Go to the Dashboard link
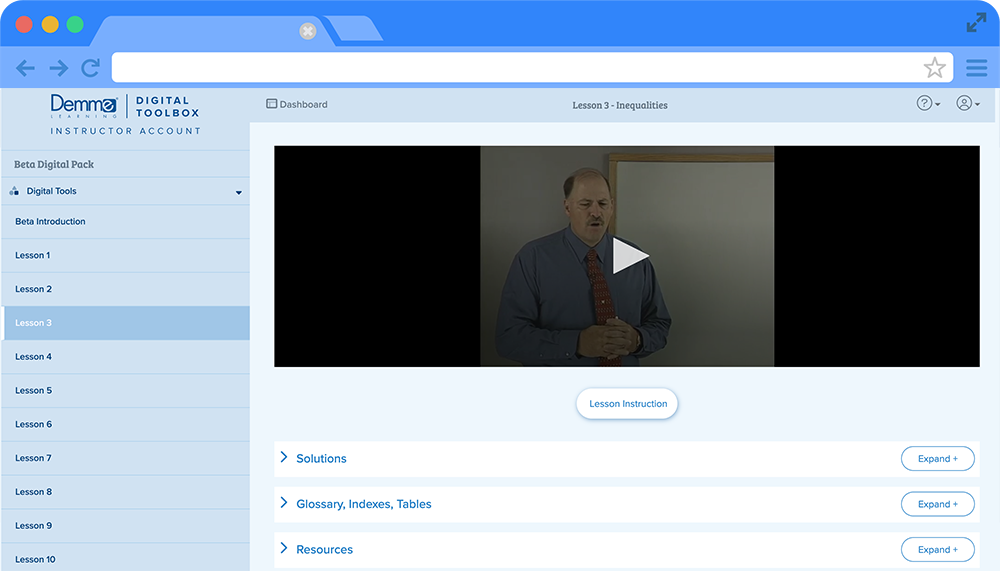Viewport: 1000px width, 571px height. pos(297,104)
